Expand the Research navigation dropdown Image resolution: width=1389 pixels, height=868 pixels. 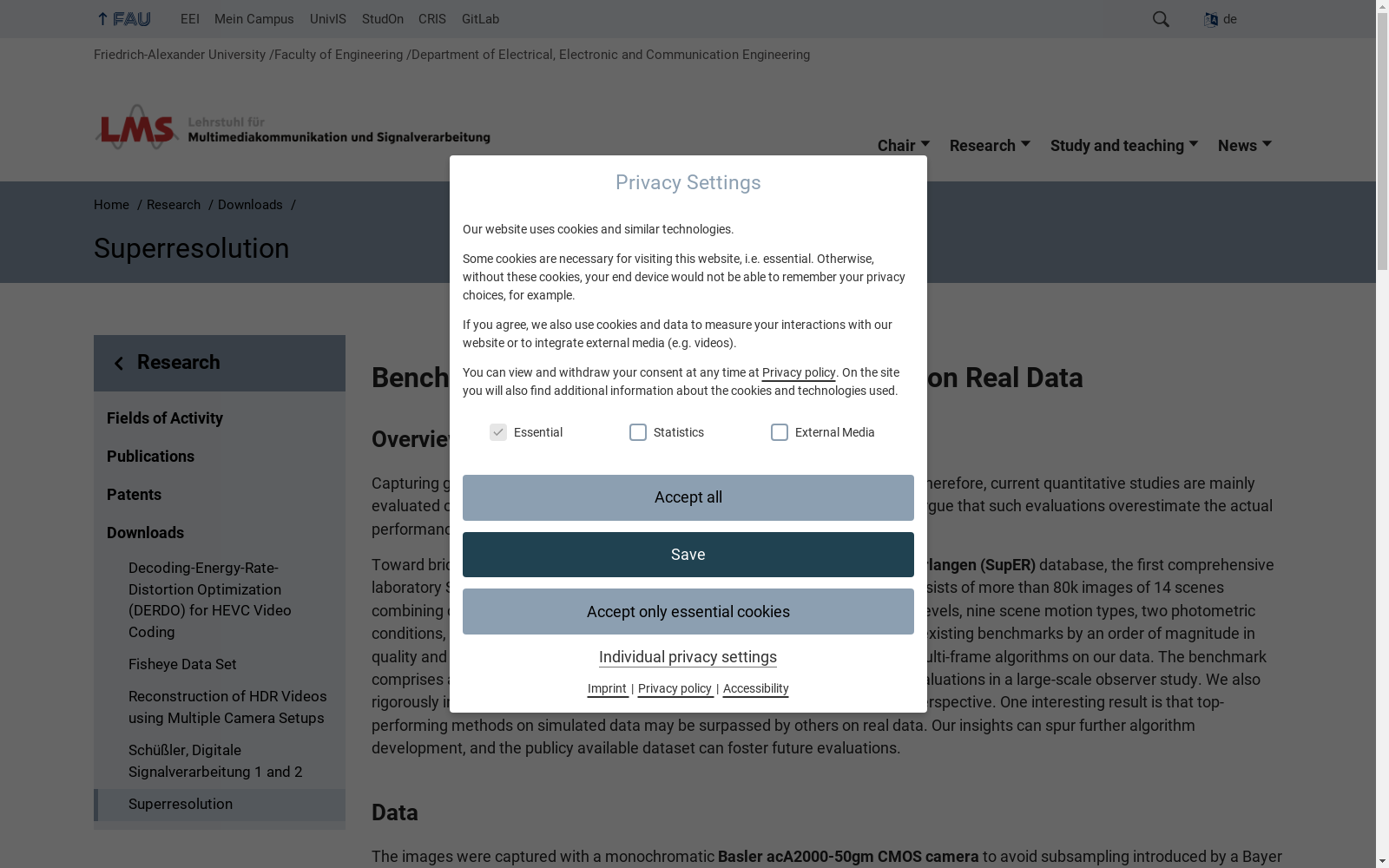990,146
